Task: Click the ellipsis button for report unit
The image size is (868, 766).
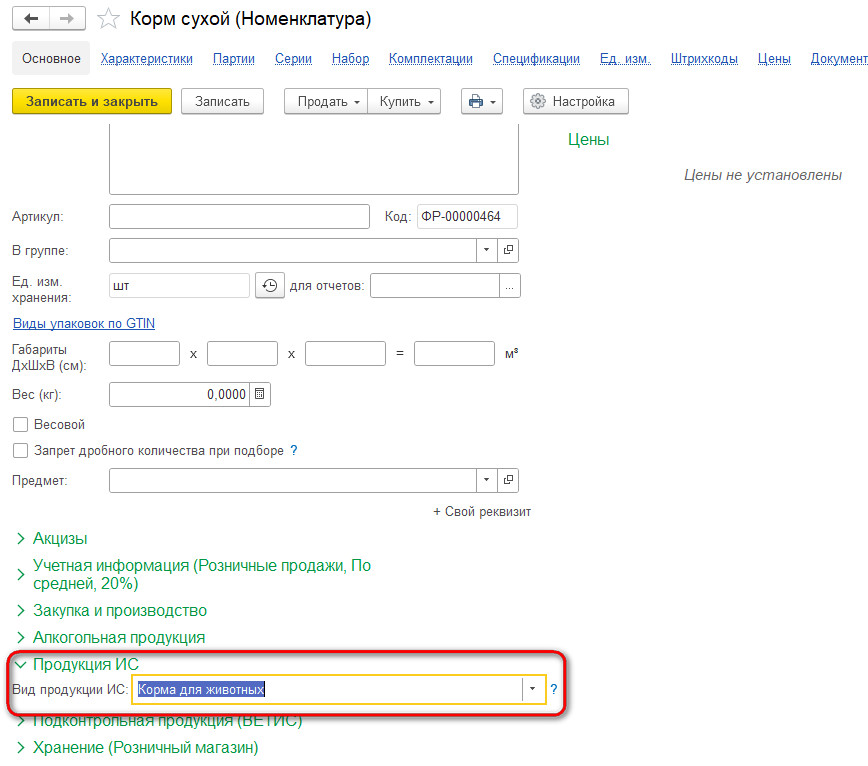Action: 510,286
